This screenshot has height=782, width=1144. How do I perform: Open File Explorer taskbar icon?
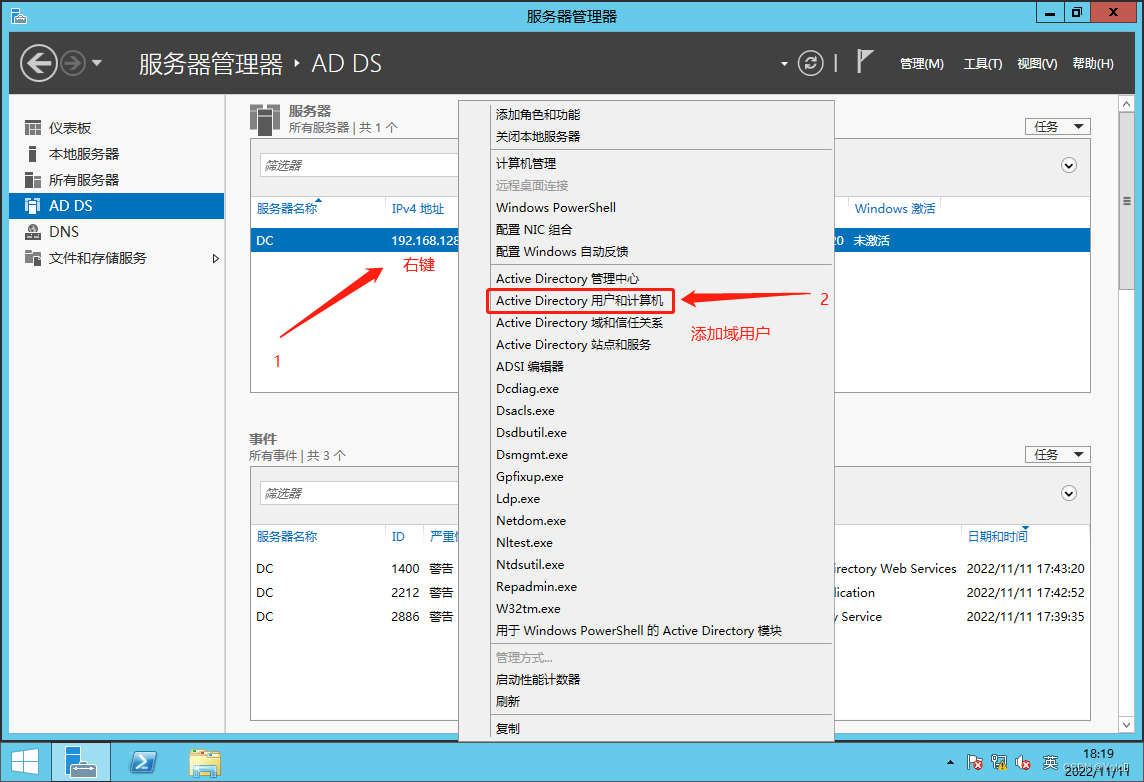pos(205,762)
